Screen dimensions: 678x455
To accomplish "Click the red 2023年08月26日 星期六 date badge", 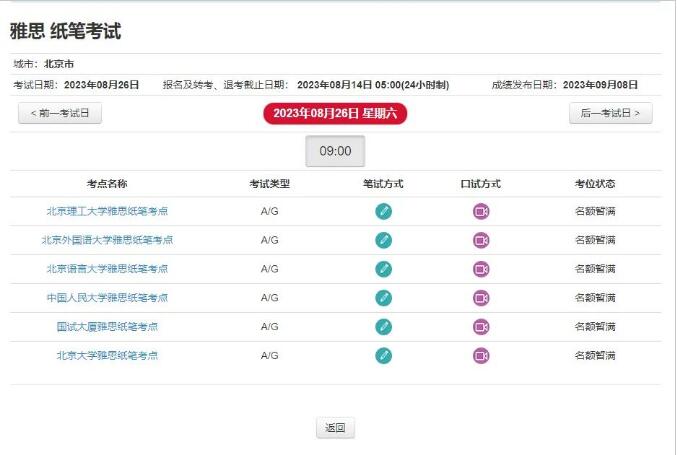I will click(x=335, y=113).
